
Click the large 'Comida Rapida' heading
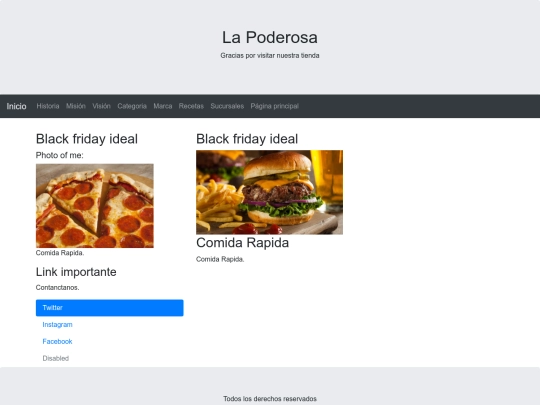tap(242, 243)
